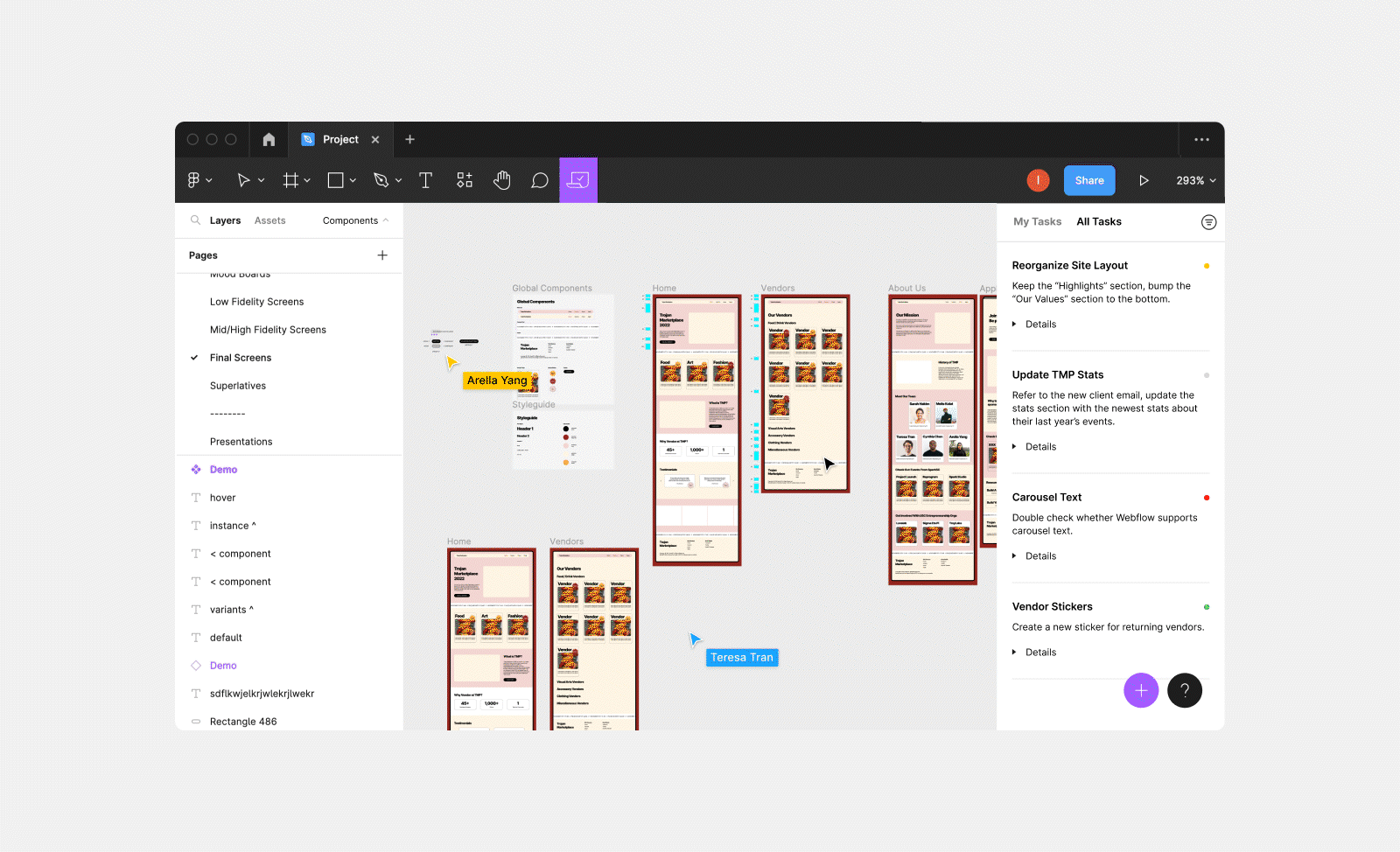Screen dimensions: 1400x852
Task: Click the home icon in tab bar
Action: point(269,140)
